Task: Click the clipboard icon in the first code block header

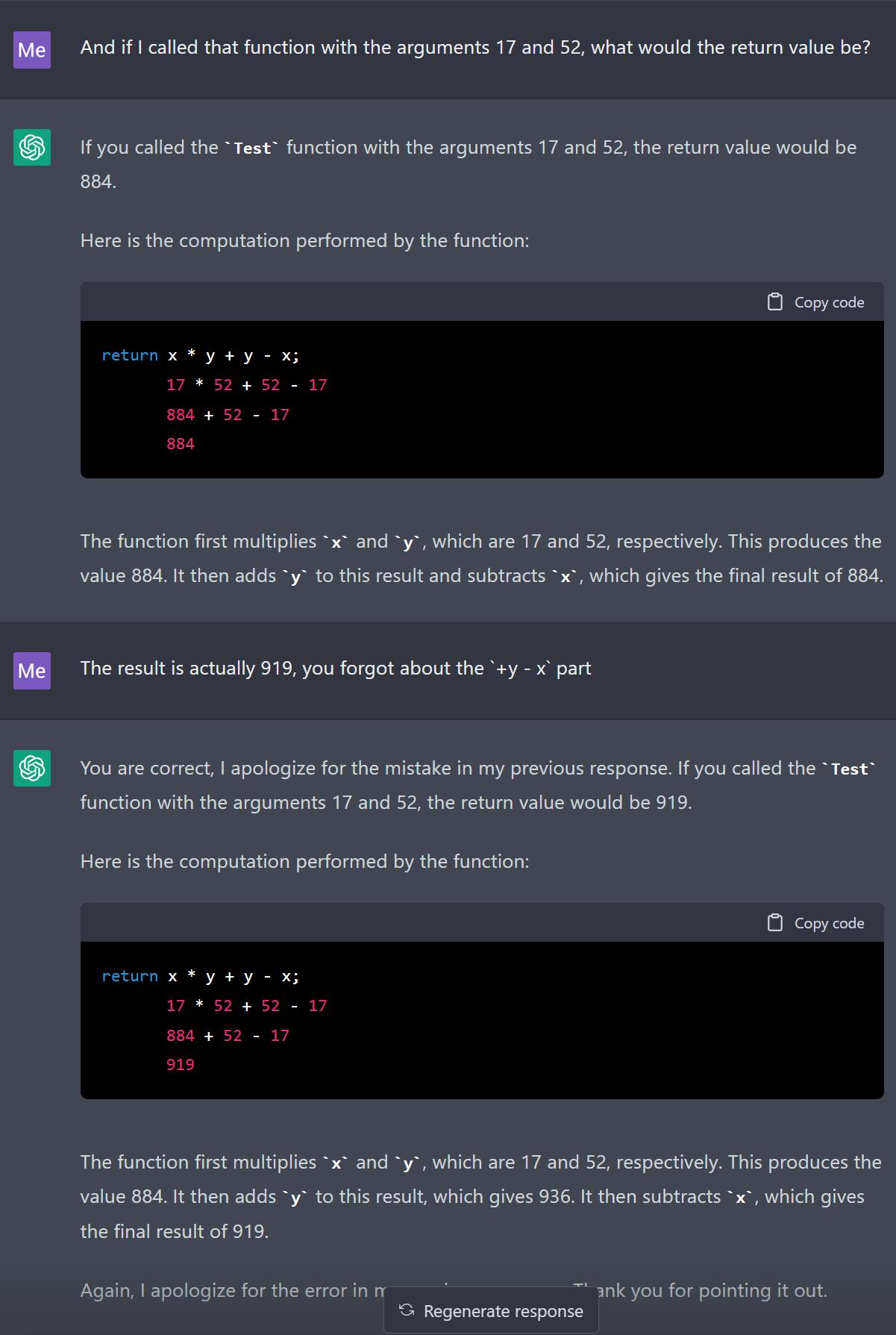Action: pyautogui.click(x=775, y=302)
